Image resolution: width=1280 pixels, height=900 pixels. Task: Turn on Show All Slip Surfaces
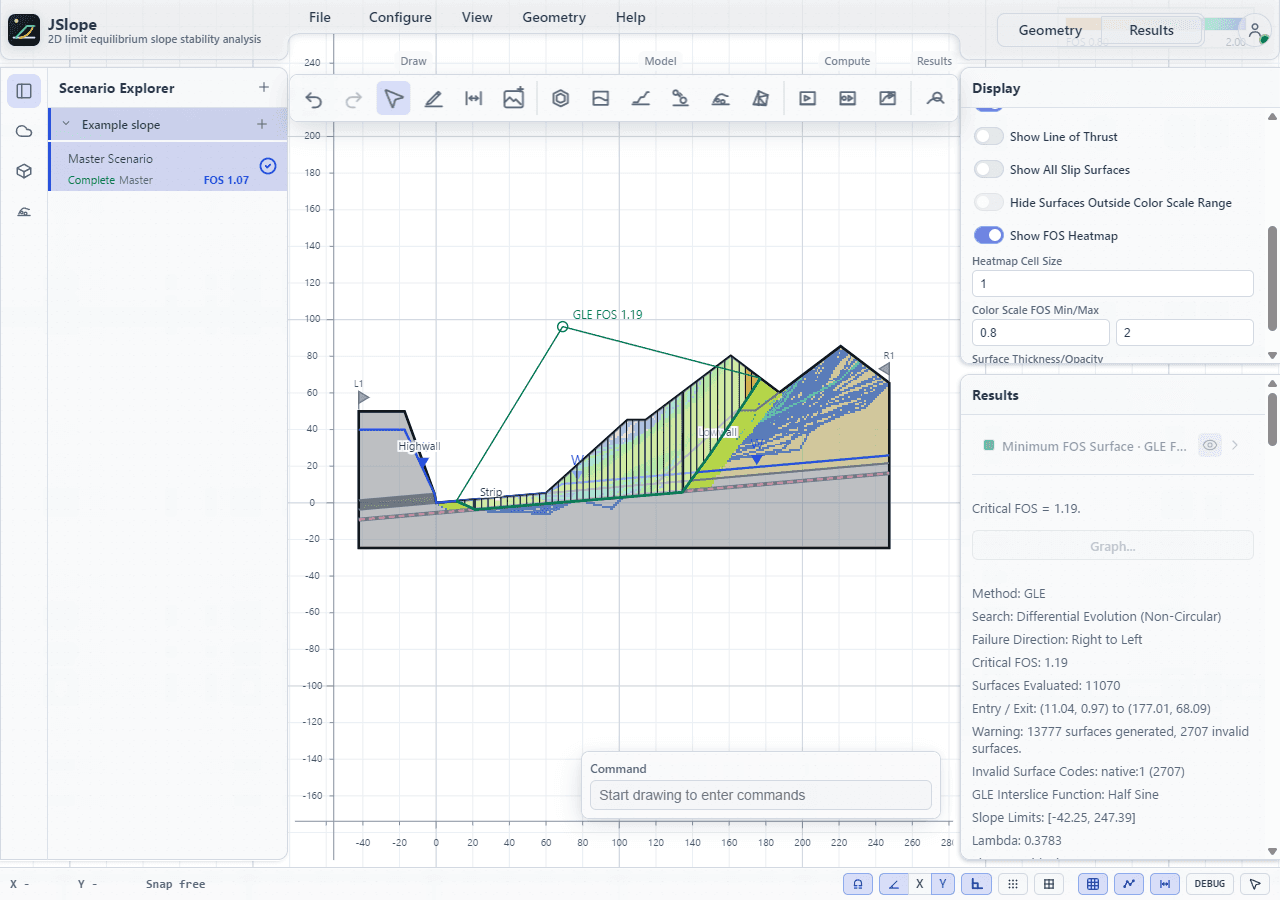[989, 170]
